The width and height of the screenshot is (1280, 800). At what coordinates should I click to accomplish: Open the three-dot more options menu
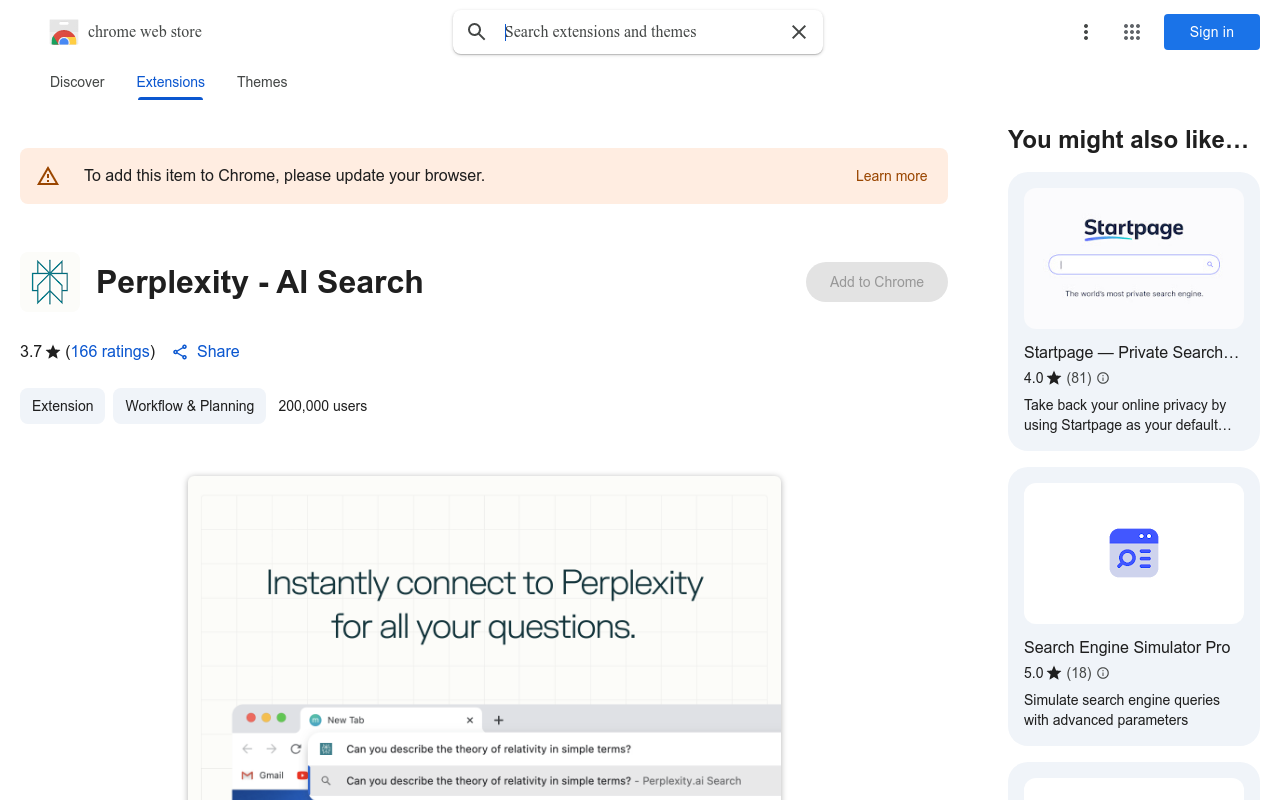1085,32
